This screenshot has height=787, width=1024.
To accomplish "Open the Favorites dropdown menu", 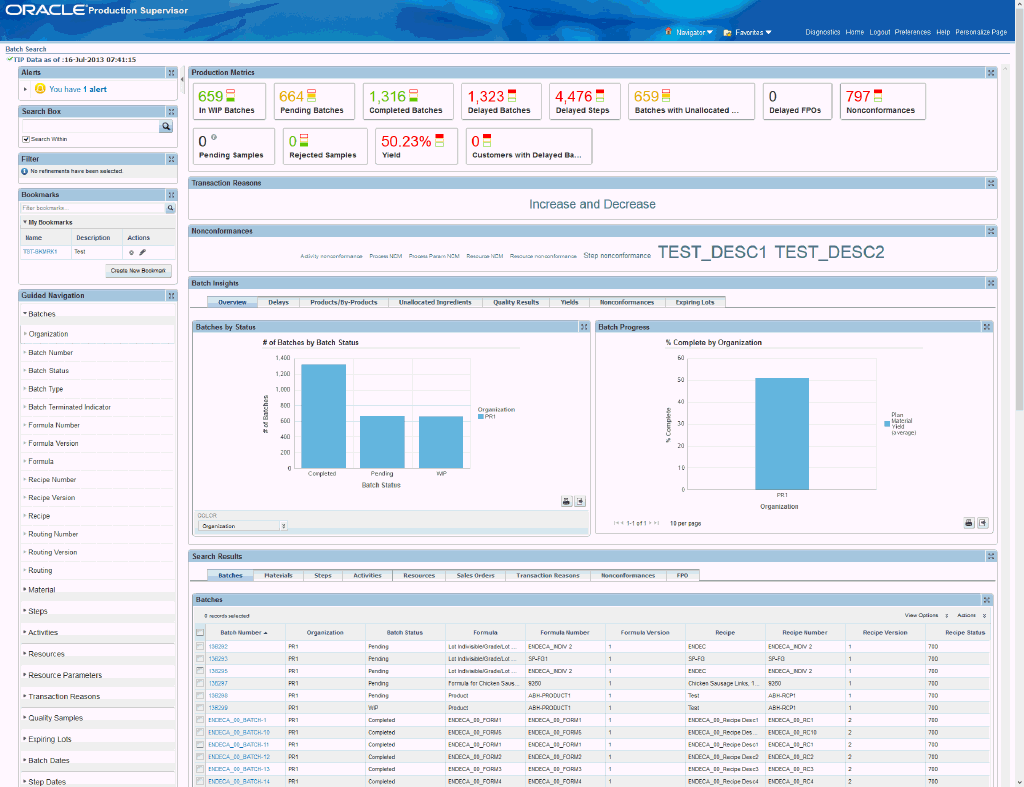I will tap(753, 32).
